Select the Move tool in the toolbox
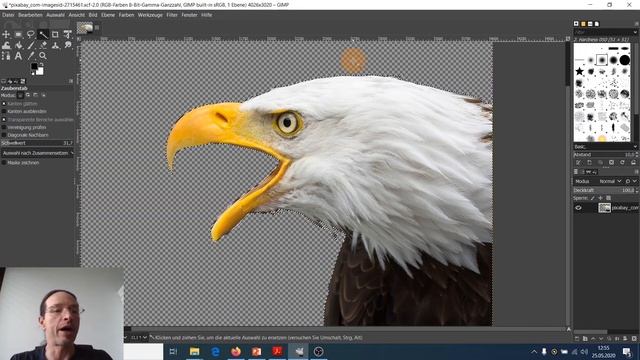Viewport: 640px width, 360px height. click(6, 35)
